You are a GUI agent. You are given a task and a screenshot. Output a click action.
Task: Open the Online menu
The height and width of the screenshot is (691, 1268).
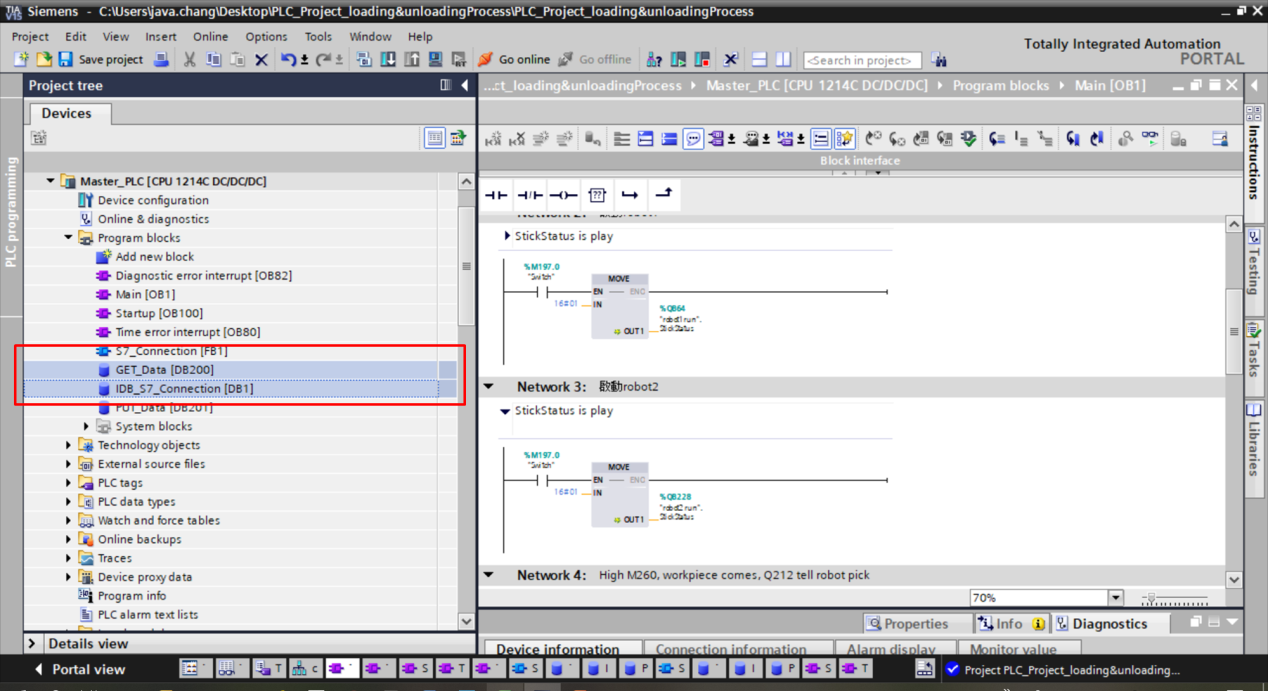211,36
